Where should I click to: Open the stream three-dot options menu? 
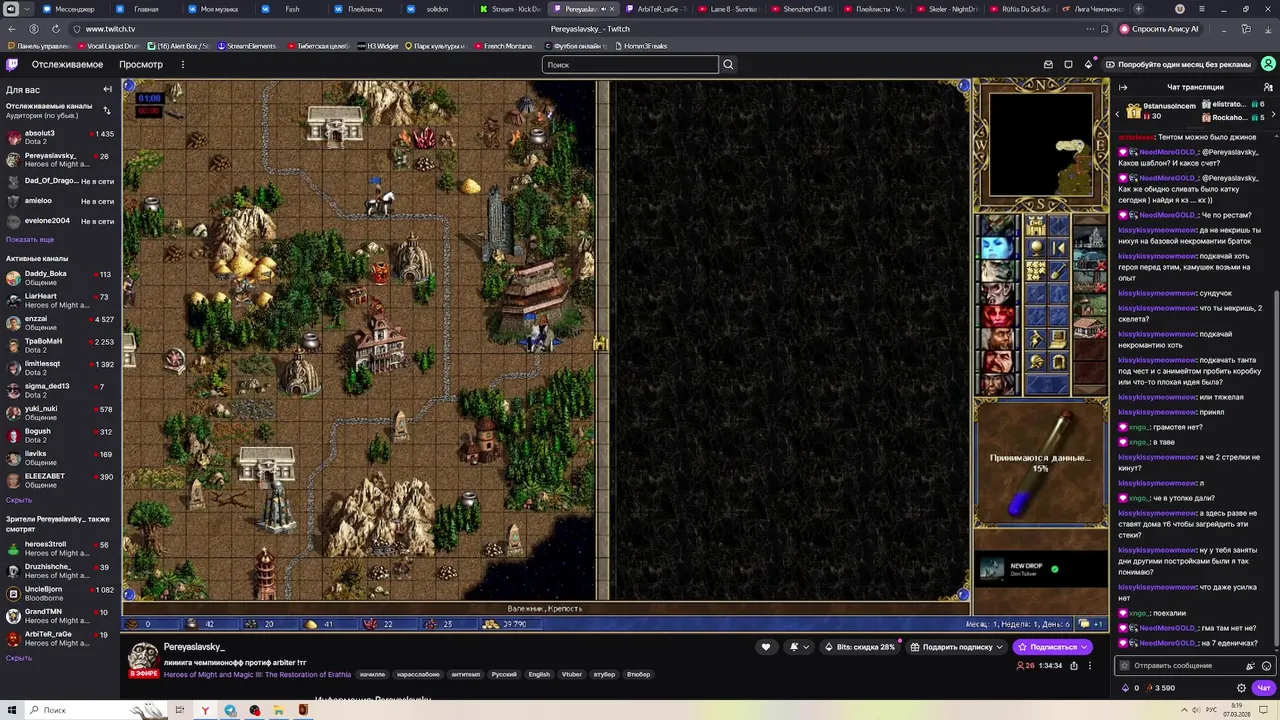pos(1090,665)
